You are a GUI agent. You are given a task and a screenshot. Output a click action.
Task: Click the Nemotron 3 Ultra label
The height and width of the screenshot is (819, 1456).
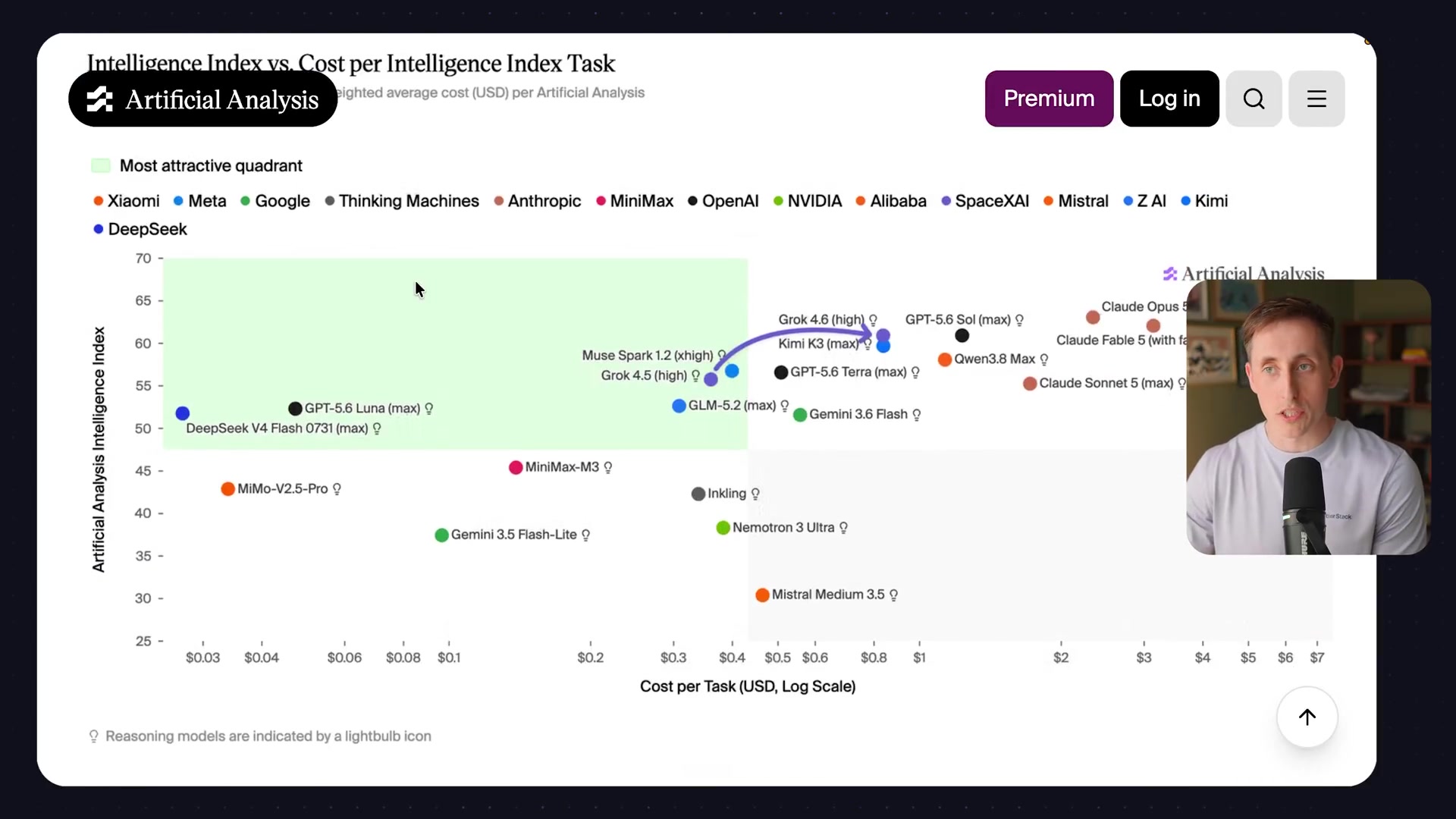click(x=783, y=527)
